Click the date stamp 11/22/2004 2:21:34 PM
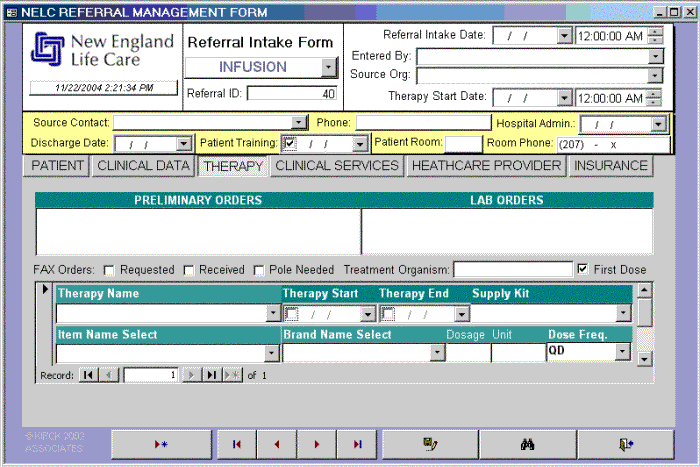This screenshot has height=467, width=700. [x=104, y=88]
